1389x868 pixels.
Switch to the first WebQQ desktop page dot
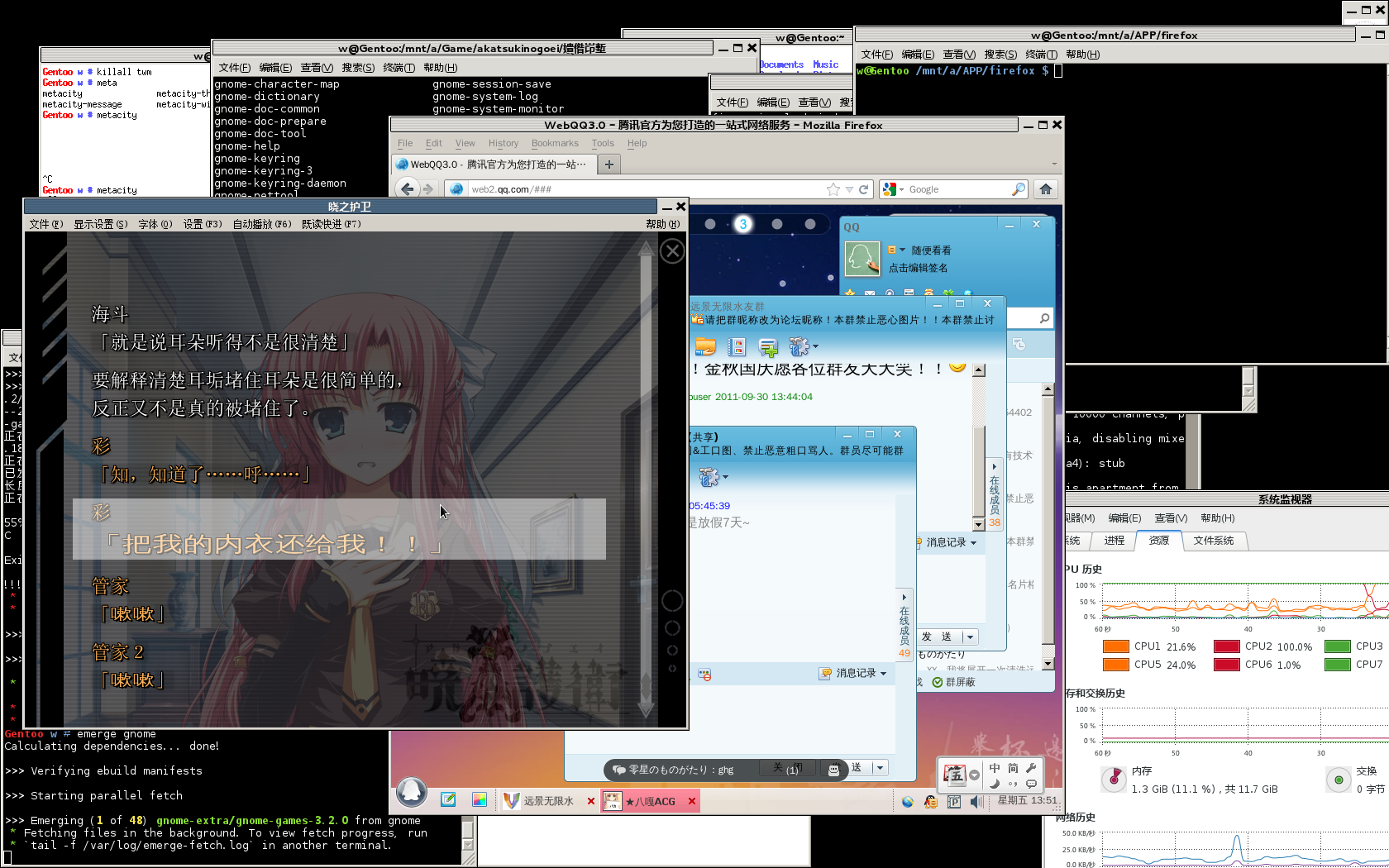[x=710, y=224]
